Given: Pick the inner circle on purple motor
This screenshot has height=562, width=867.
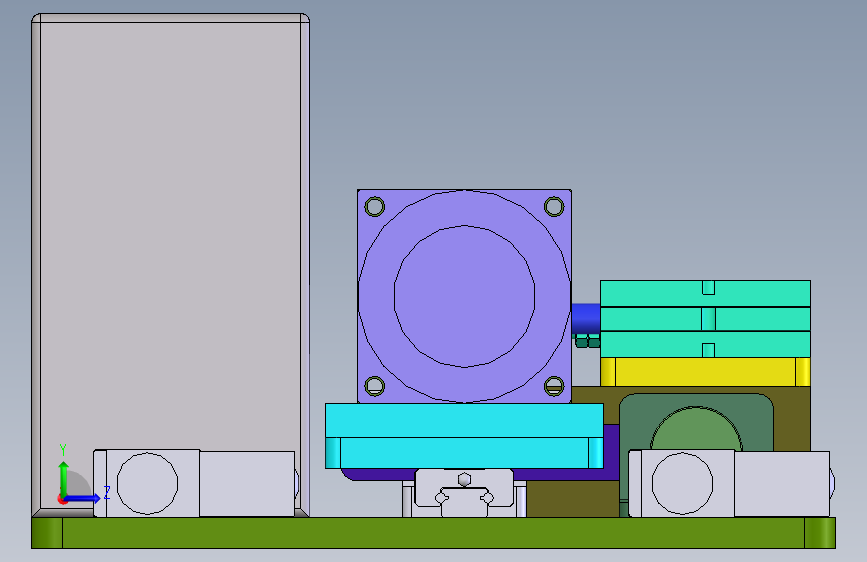Looking at the screenshot, I should 464,296.
